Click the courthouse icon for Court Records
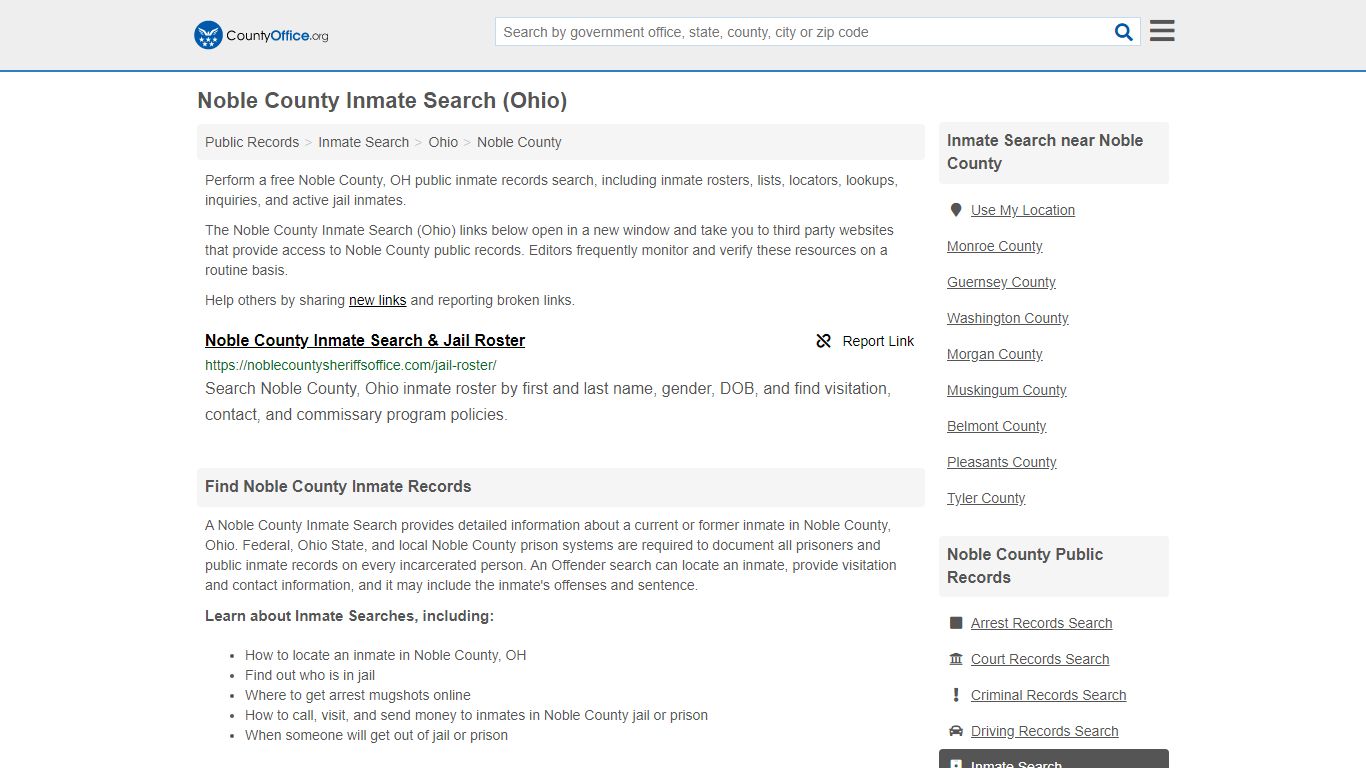This screenshot has height=768, width=1366. click(956, 659)
